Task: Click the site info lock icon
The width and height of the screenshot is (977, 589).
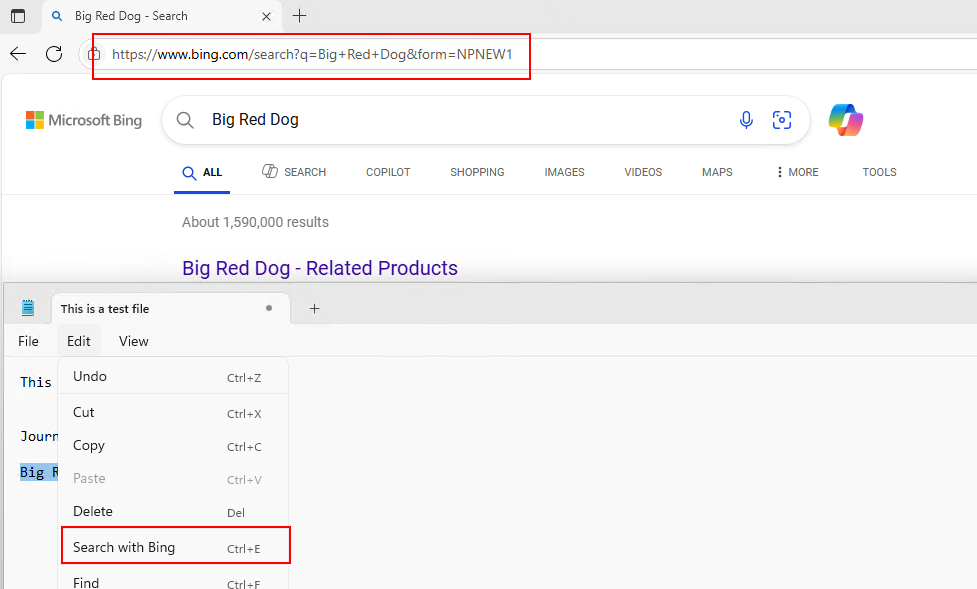Action: point(94,54)
